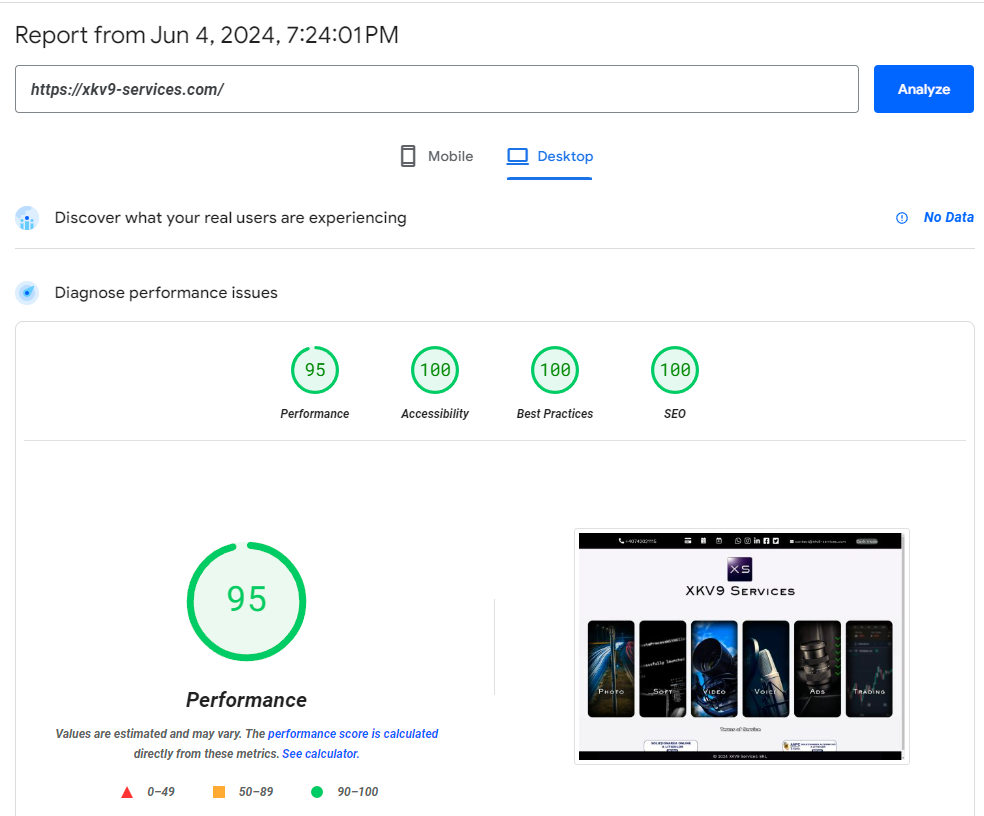This screenshot has width=984, height=816.
Task: Jump to Accessibility score gauge 100
Action: [435, 370]
